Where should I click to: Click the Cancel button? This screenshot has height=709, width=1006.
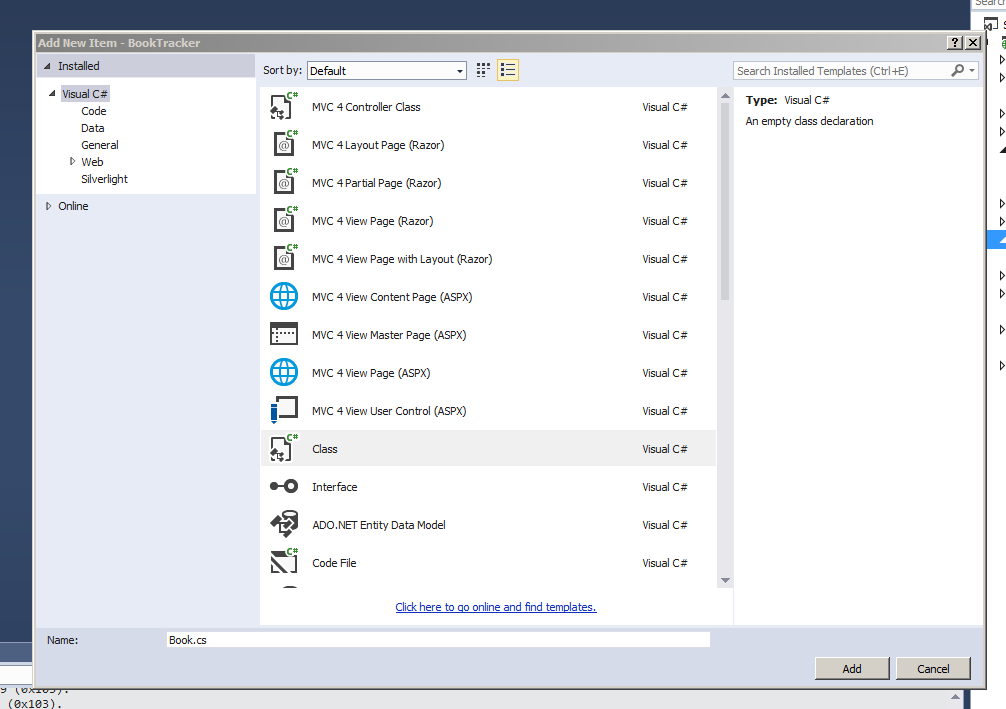933,669
